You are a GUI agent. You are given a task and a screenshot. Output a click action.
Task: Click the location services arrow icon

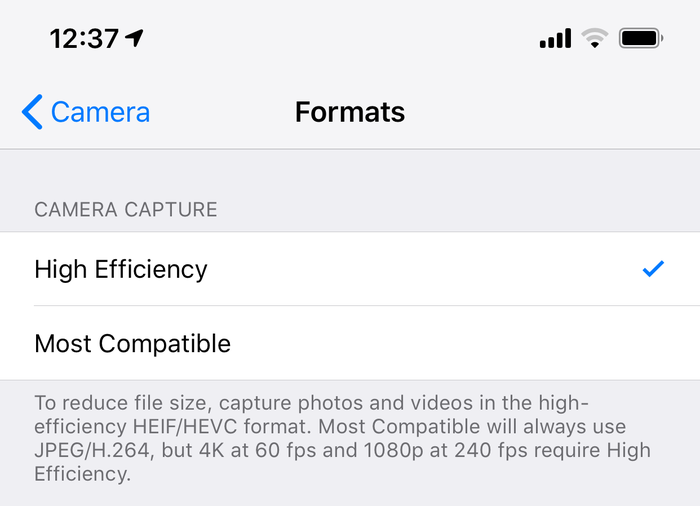point(134,38)
